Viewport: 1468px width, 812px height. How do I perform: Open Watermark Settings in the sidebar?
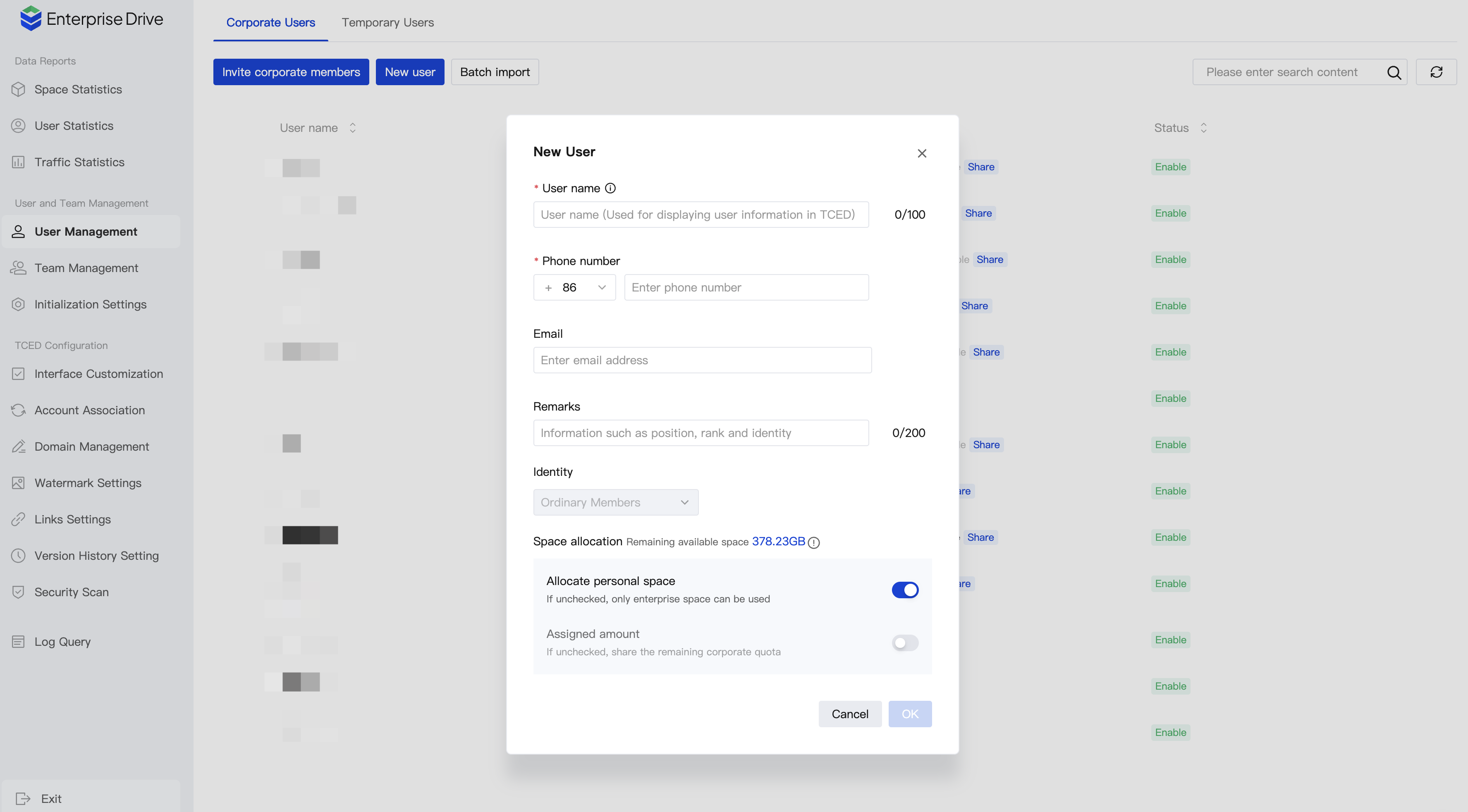click(x=88, y=482)
